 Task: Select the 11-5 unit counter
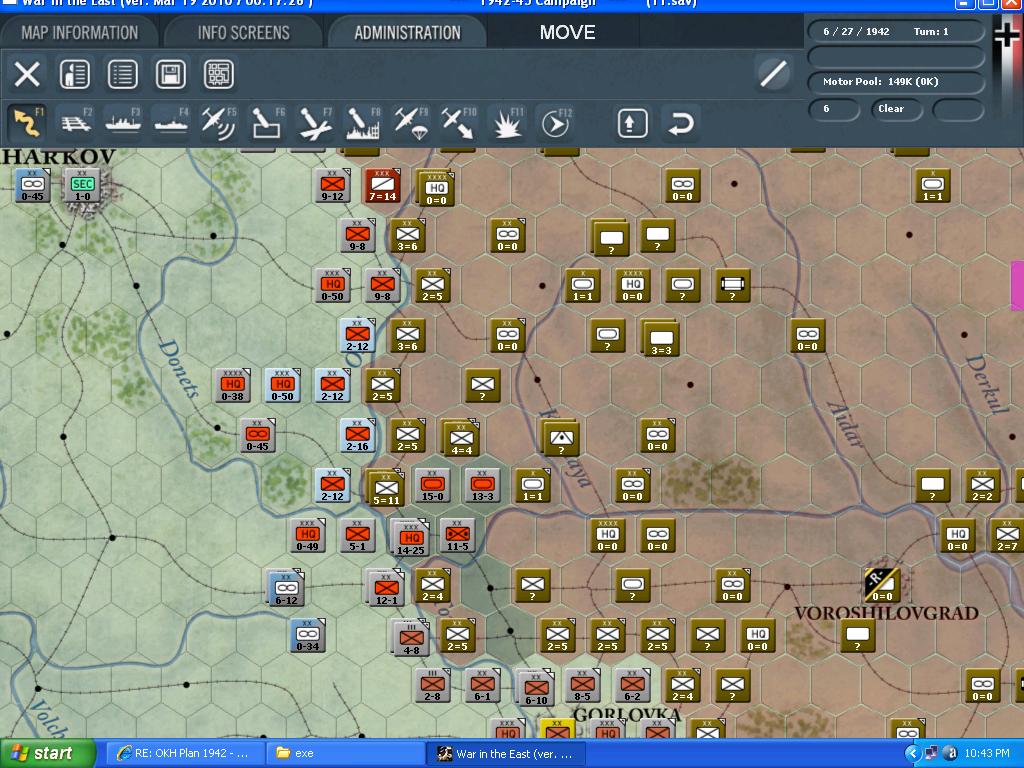tap(457, 536)
